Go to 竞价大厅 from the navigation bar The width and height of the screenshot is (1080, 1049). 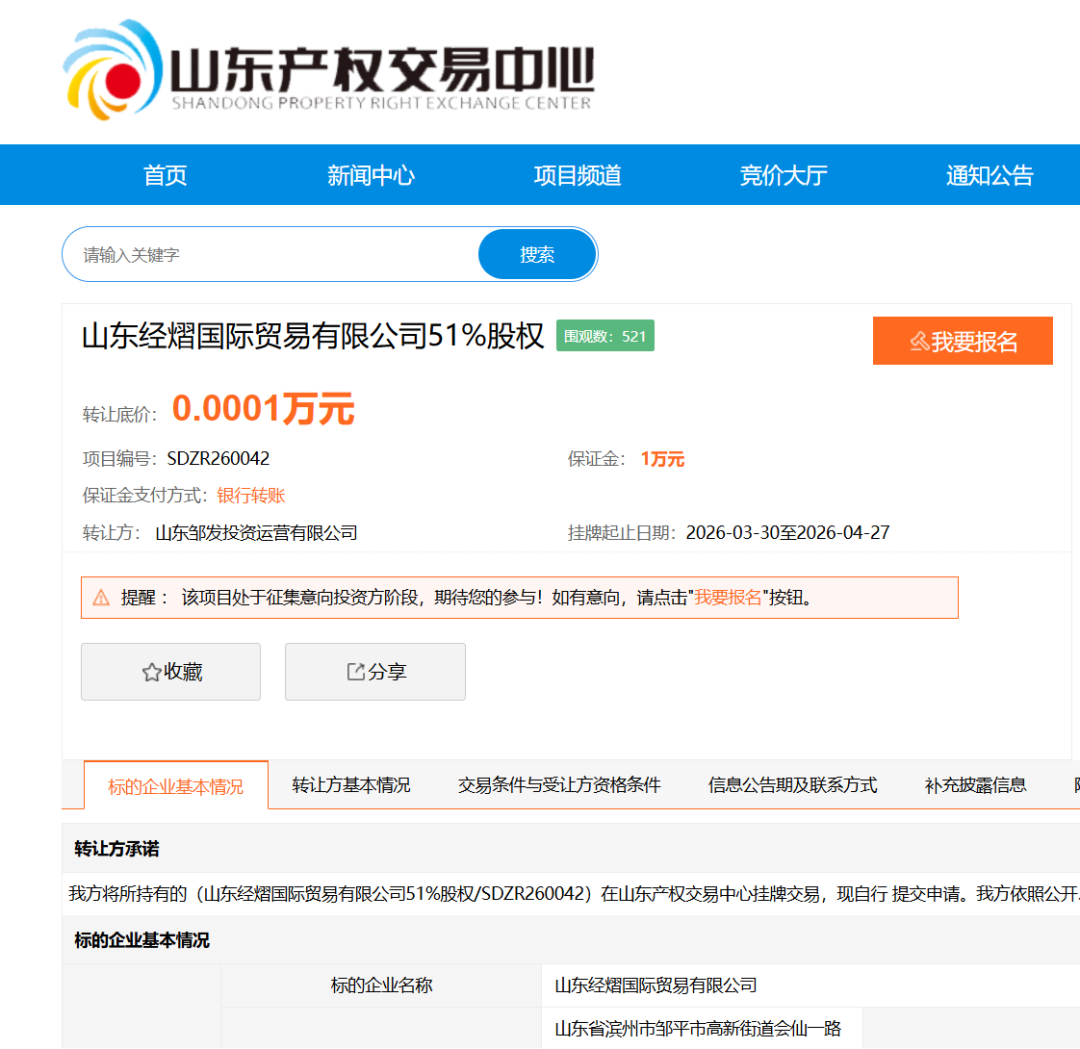click(x=783, y=174)
